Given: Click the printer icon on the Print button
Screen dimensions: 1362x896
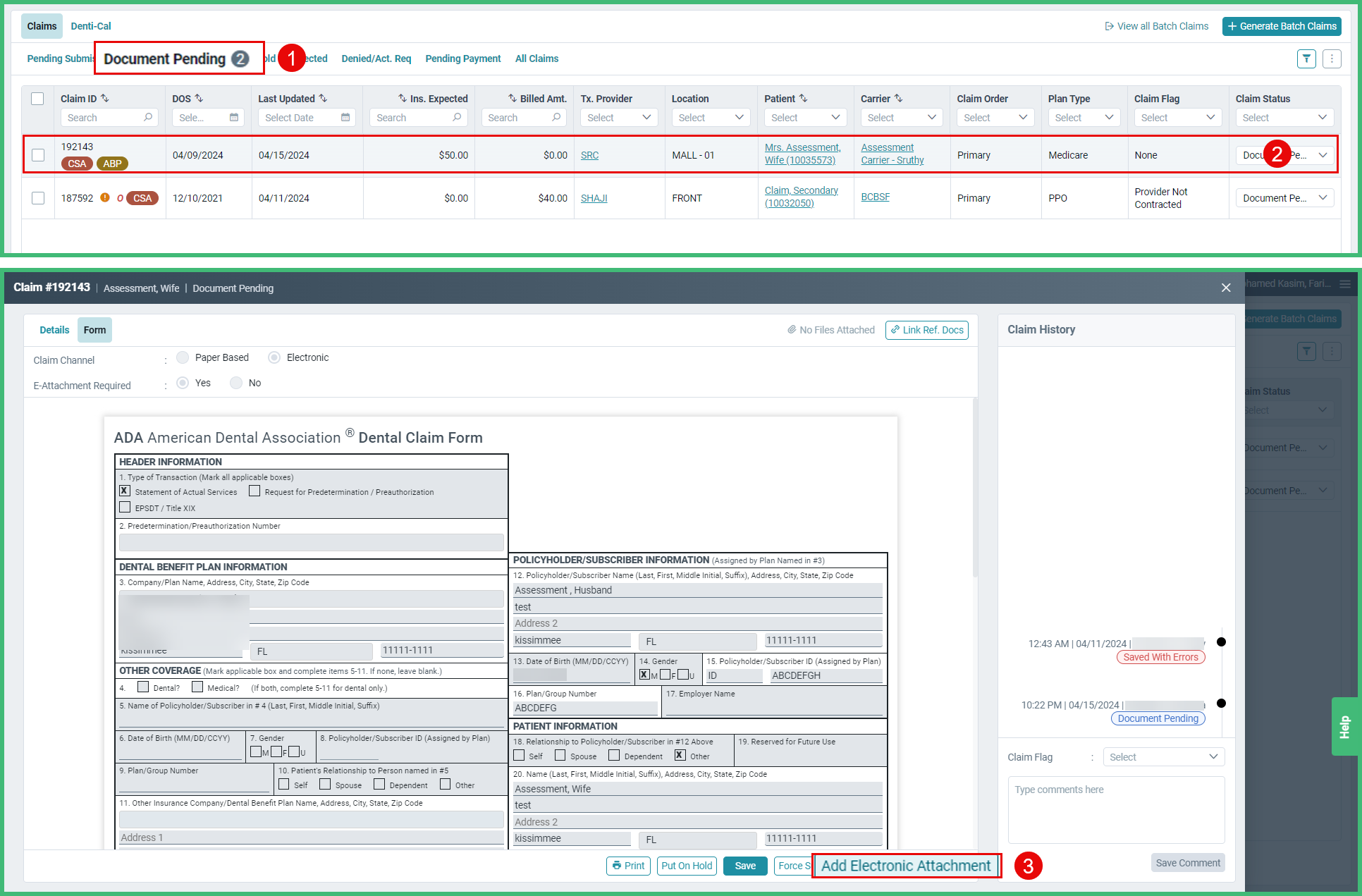Looking at the screenshot, I should click(x=615, y=866).
